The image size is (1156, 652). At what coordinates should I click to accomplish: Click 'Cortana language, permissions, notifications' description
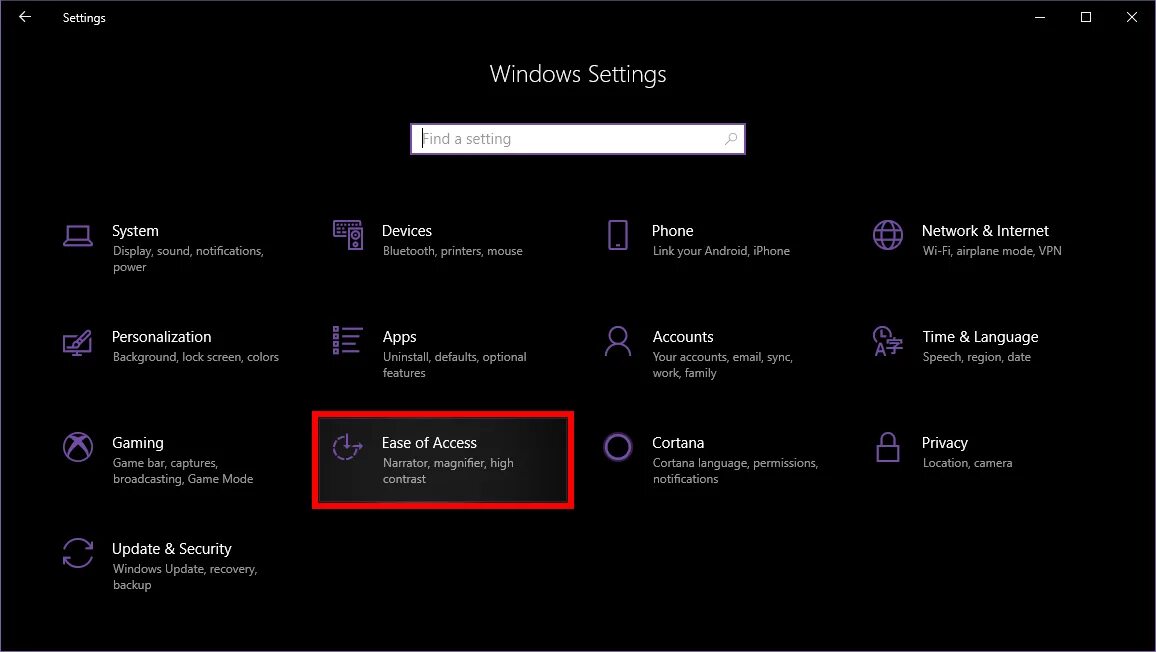pos(735,471)
